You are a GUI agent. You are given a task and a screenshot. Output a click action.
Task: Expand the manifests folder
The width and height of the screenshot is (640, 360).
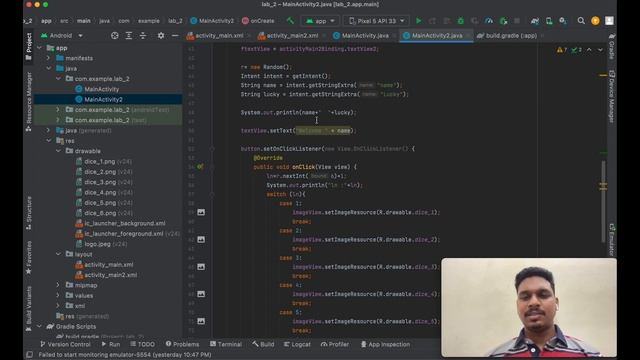(x=48, y=58)
